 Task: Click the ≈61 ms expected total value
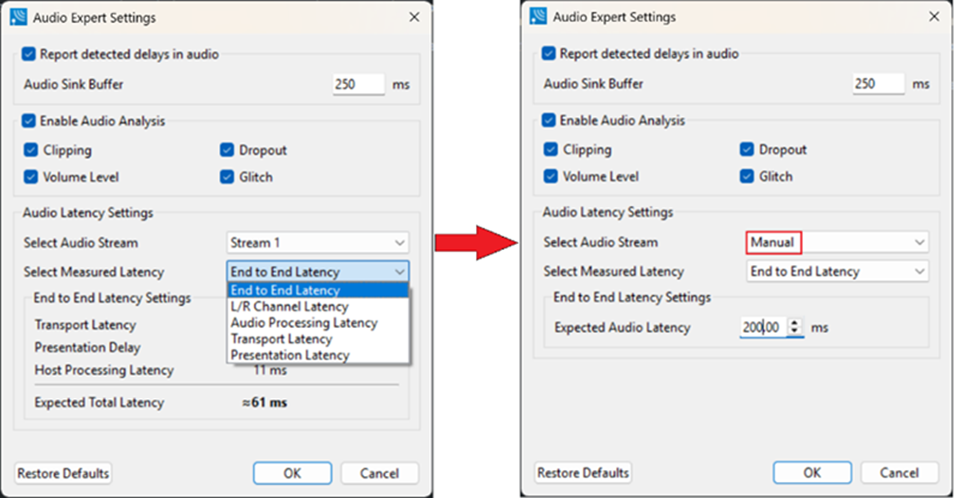coord(264,402)
